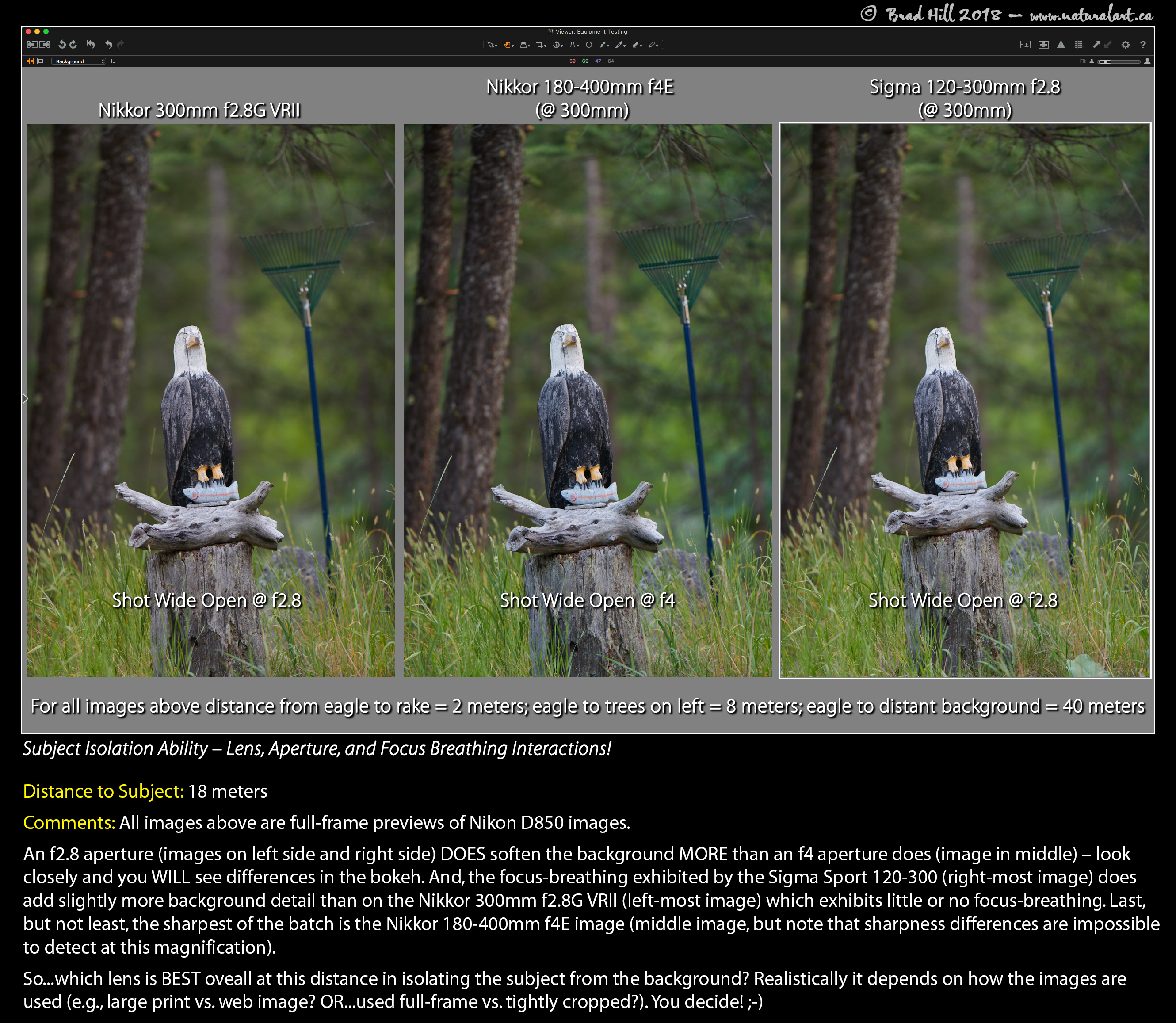Select the Straighten rotation tool

[557, 45]
